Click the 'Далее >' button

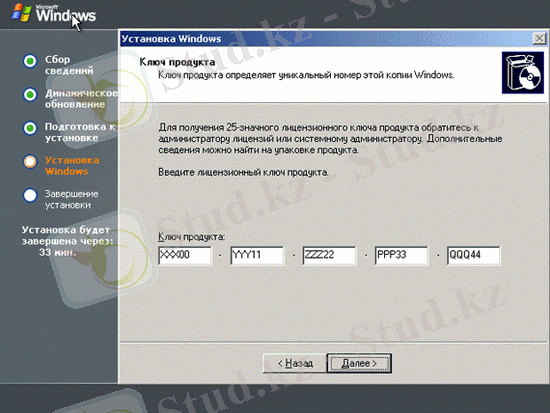359,363
